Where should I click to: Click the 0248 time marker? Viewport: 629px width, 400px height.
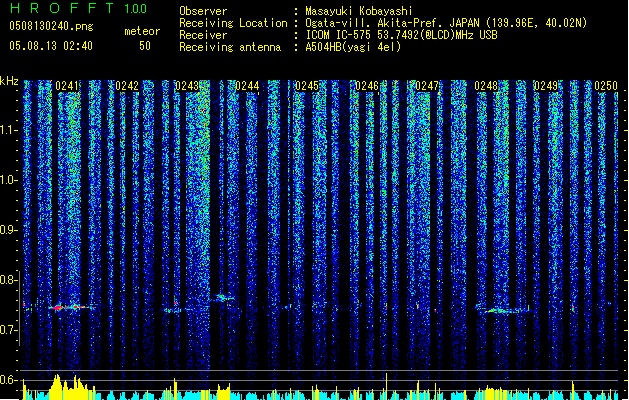486,86
